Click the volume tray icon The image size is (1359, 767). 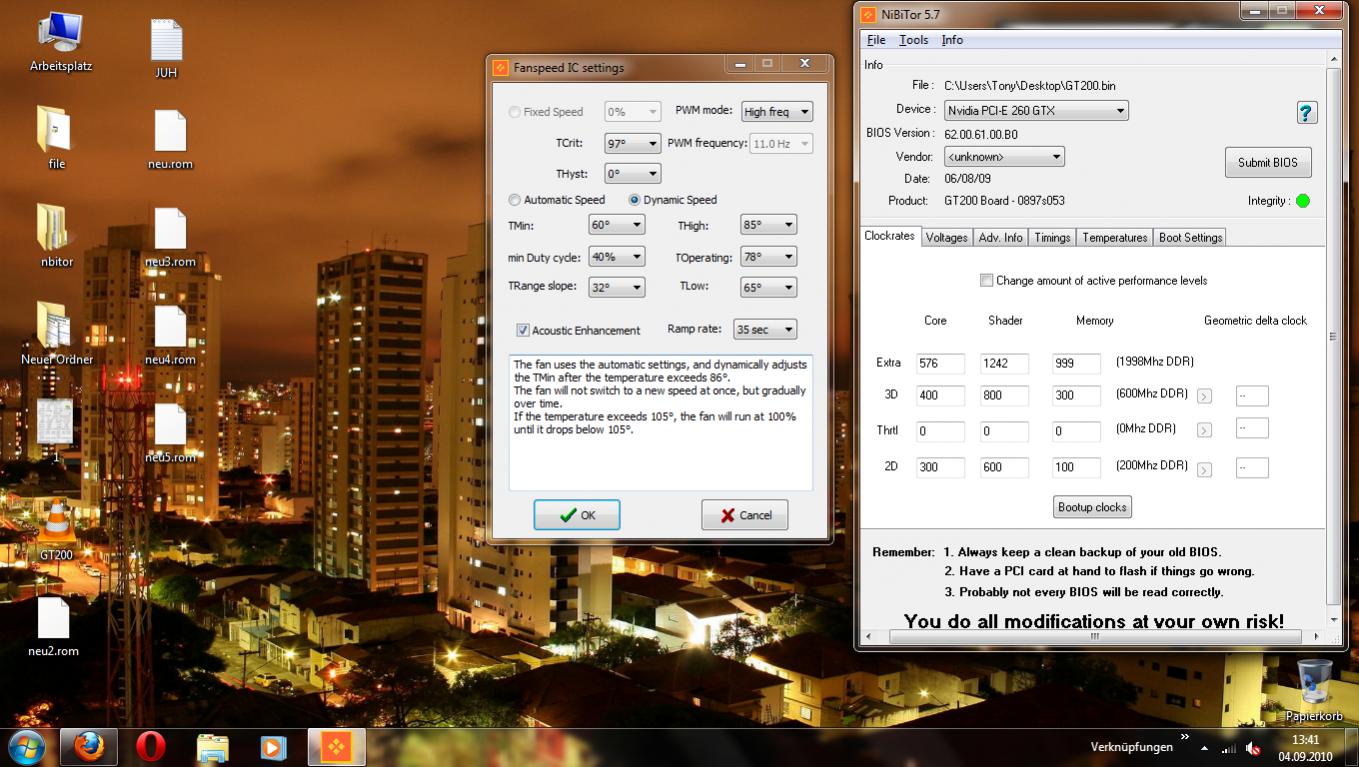1254,748
